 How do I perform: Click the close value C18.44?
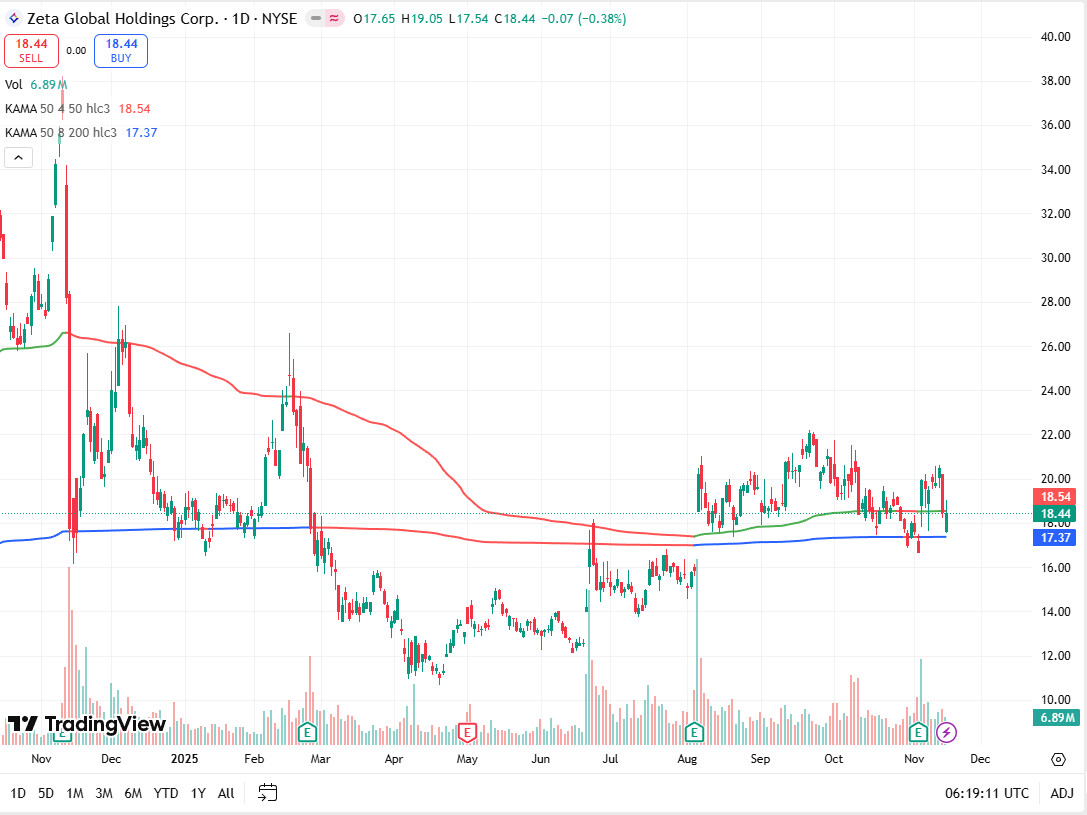(515, 19)
